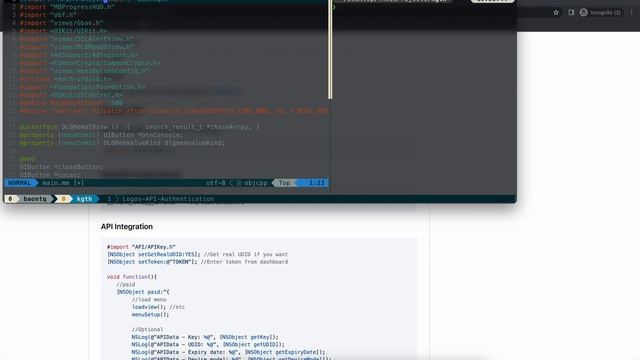This screenshot has width=640, height=360.
Task: Click the @end line in vim
Action: pyautogui.click(x=27, y=159)
